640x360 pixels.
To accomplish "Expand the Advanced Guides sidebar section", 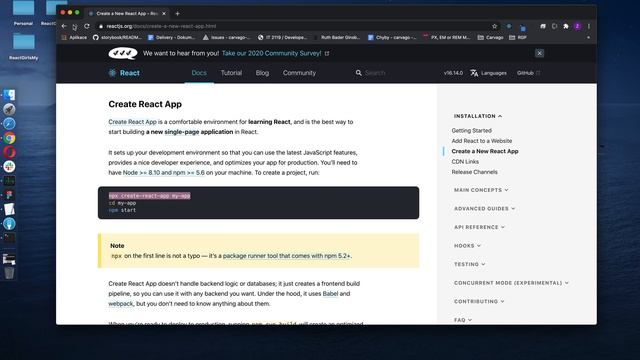I will pos(484,209).
